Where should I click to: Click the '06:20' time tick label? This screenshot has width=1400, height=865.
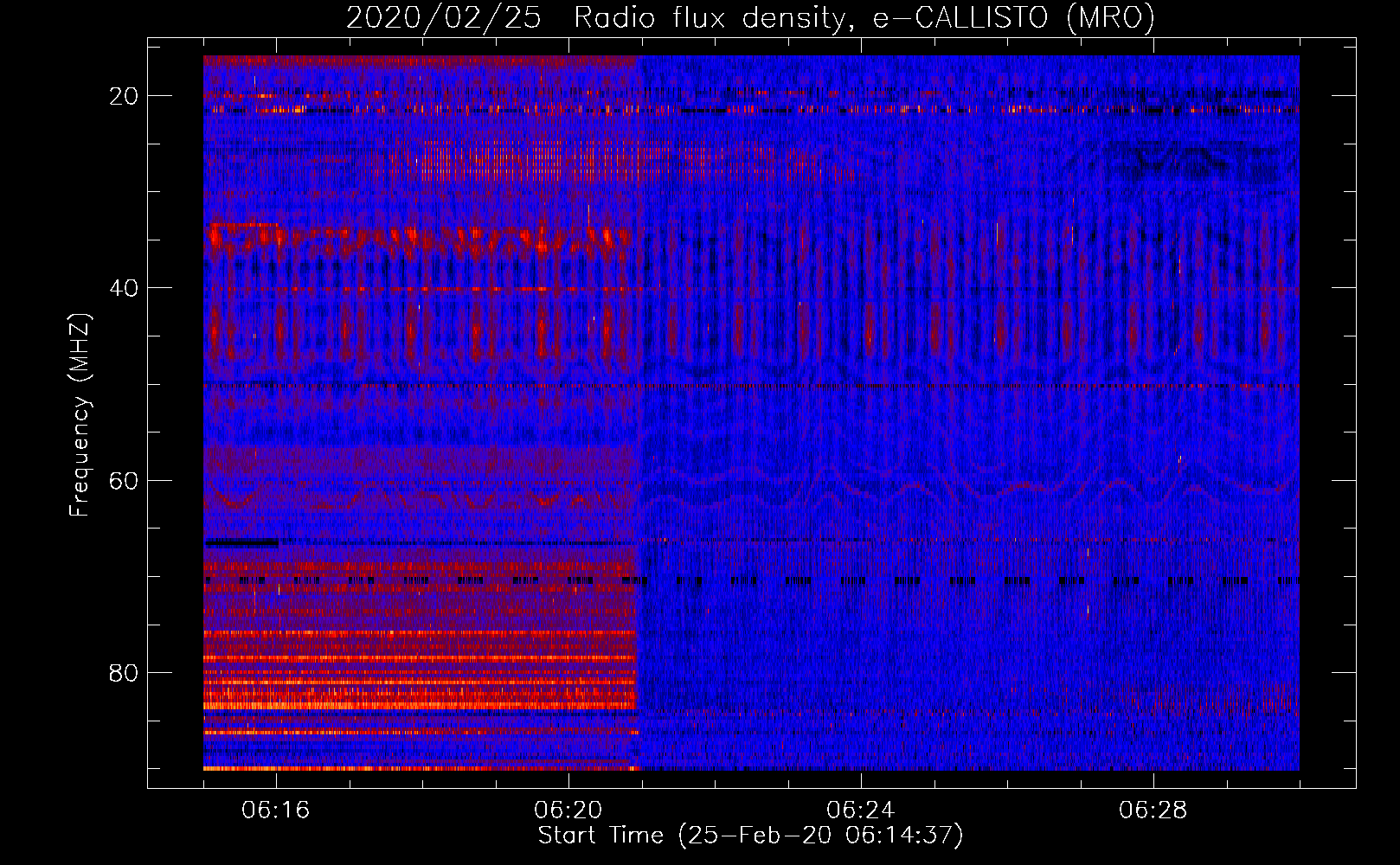[568, 811]
